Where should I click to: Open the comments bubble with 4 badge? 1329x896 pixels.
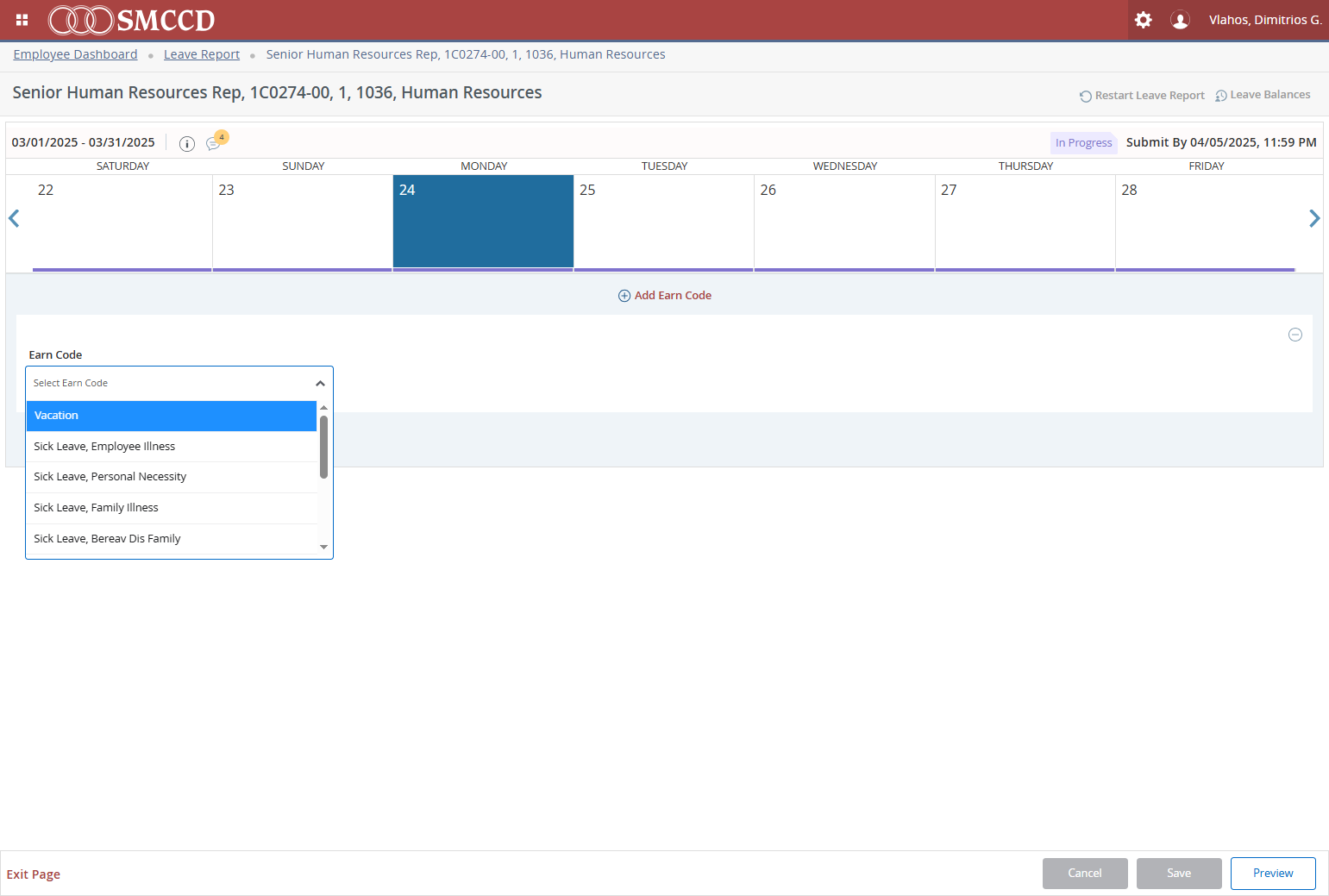[215, 142]
